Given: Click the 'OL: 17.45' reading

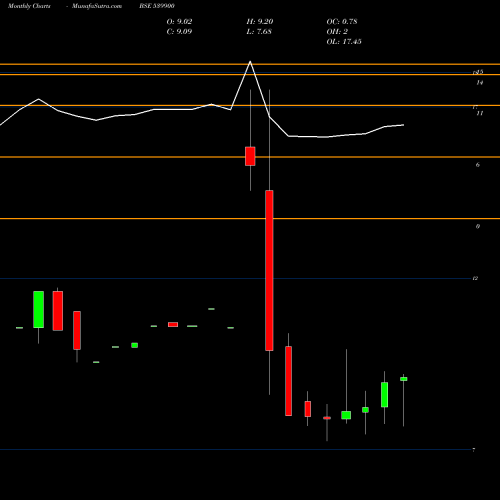Looking at the screenshot, I should click(344, 42).
